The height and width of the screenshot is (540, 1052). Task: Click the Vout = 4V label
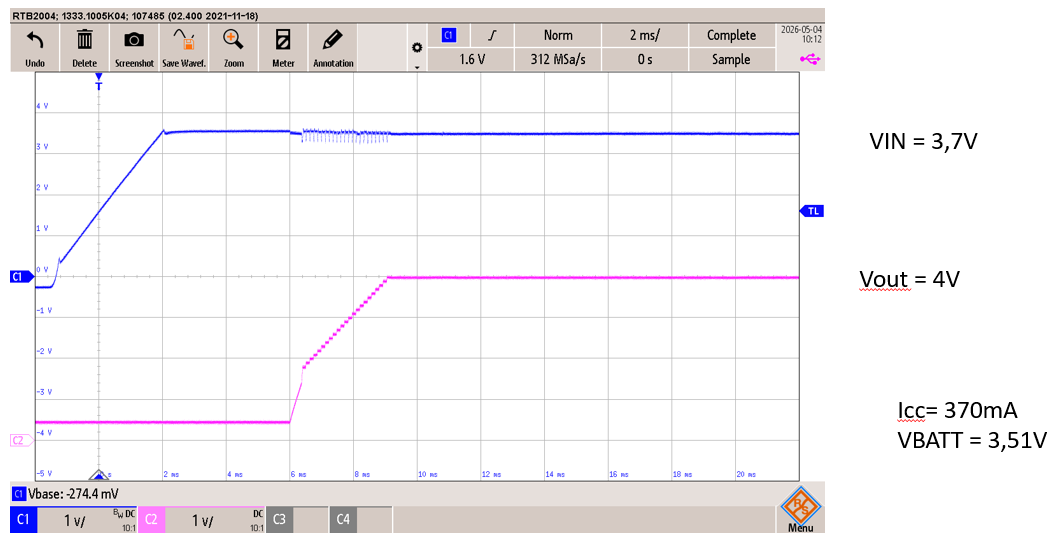[x=909, y=278]
